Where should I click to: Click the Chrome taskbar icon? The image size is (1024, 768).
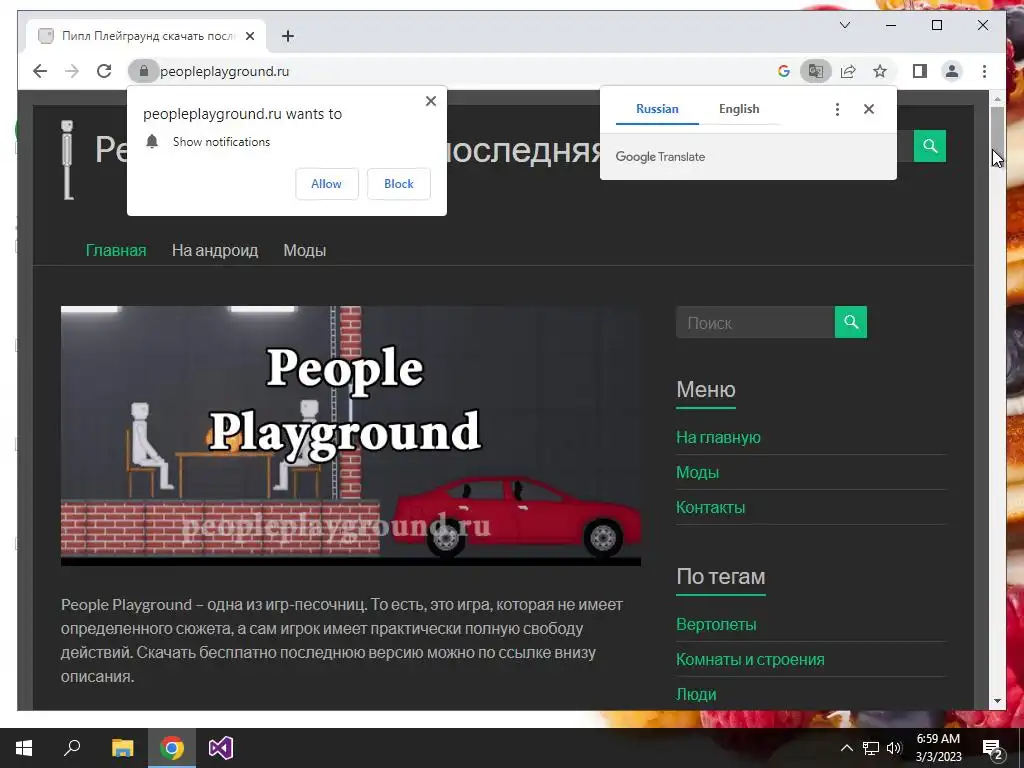click(172, 748)
